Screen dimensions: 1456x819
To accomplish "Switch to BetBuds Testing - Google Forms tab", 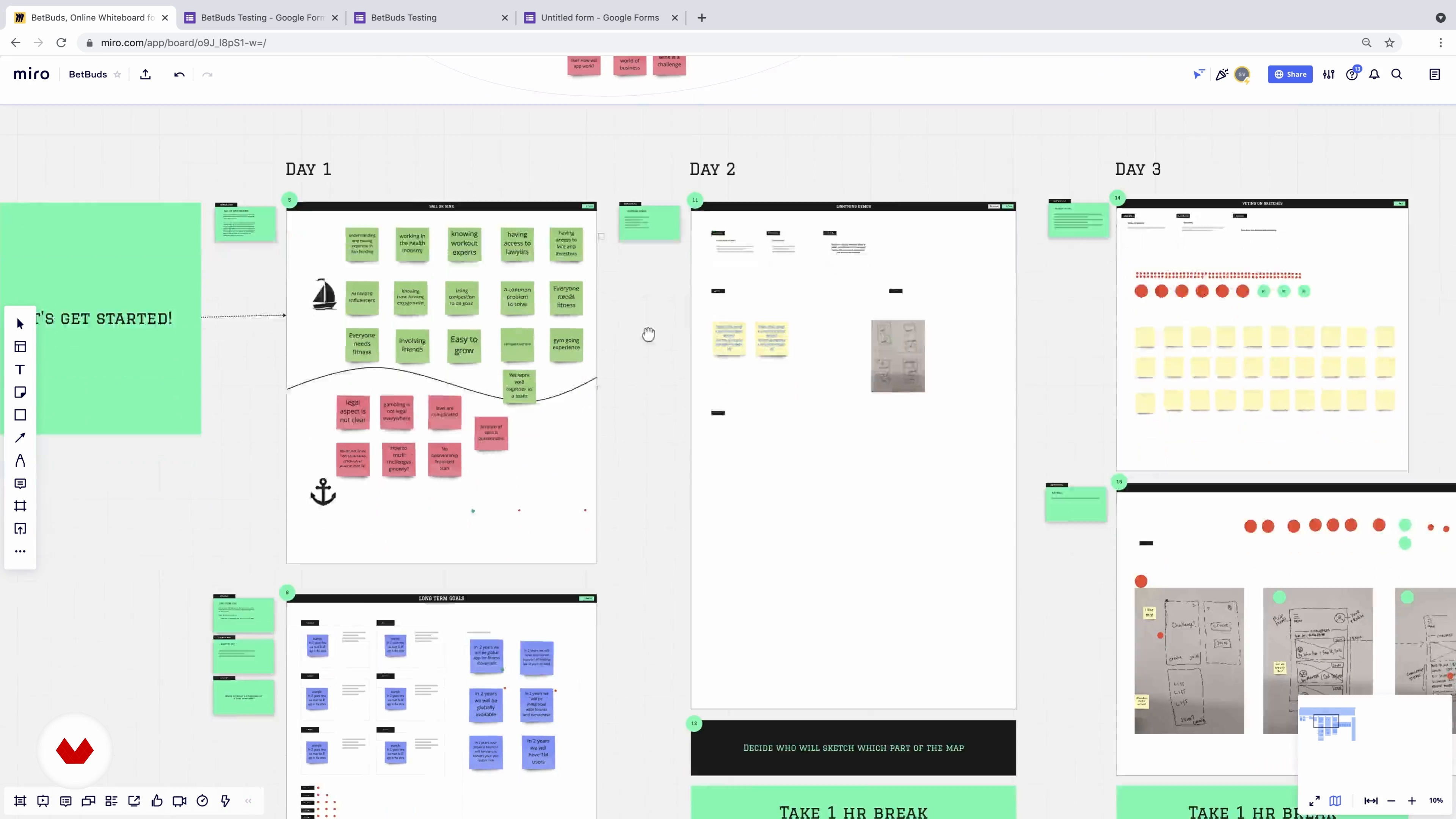I will tap(262, 17).
